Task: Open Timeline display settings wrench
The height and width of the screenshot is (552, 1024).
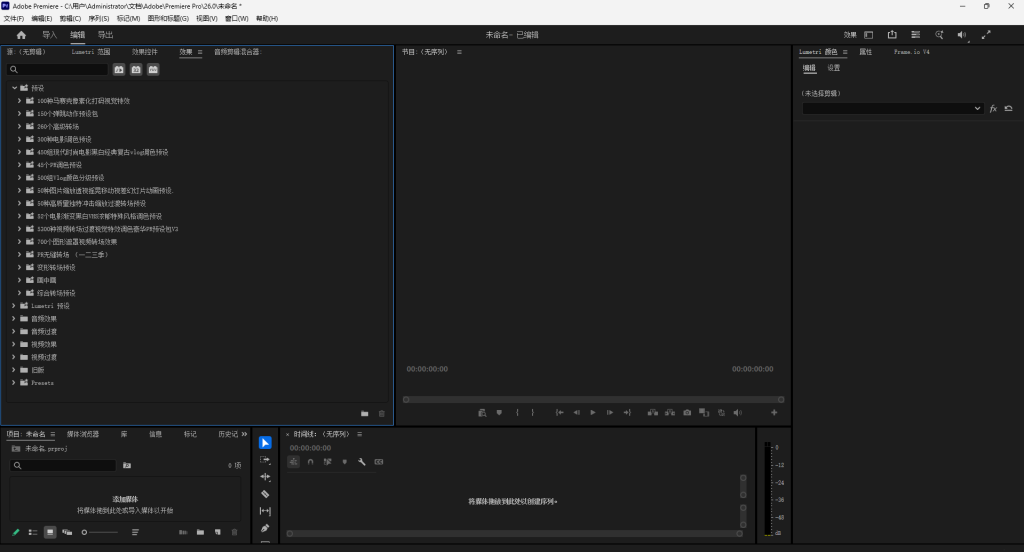Action: tap(362, 462)
